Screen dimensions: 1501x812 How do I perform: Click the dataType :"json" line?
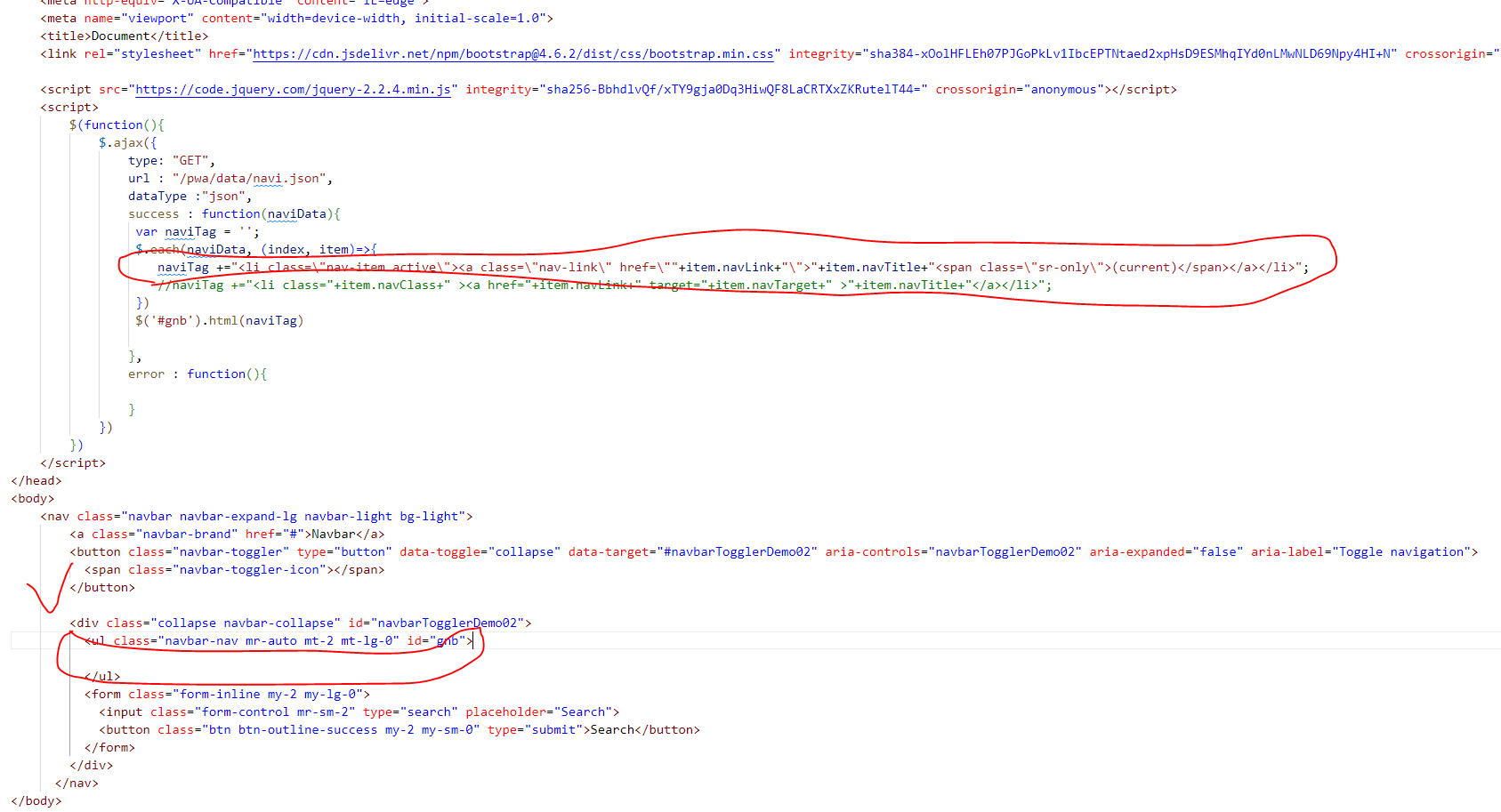(190, 197)
